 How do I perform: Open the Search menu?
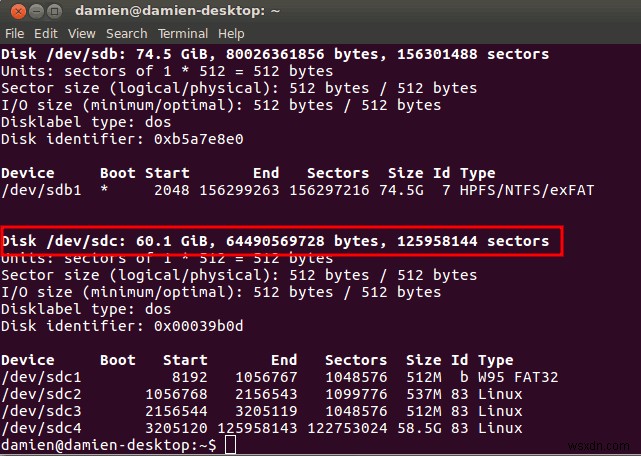pos(124,34)
